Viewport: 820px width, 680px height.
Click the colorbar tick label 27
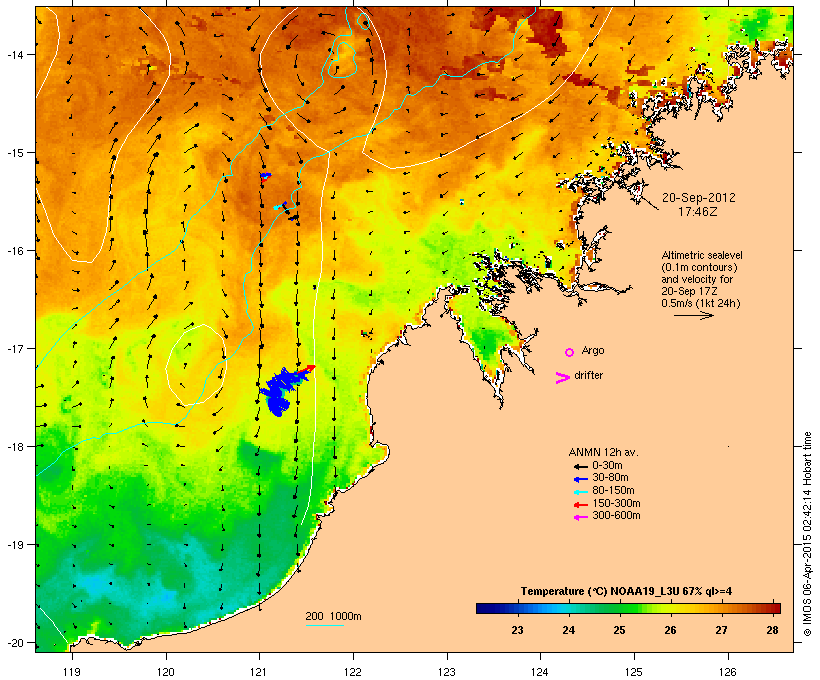click(722, 630)
